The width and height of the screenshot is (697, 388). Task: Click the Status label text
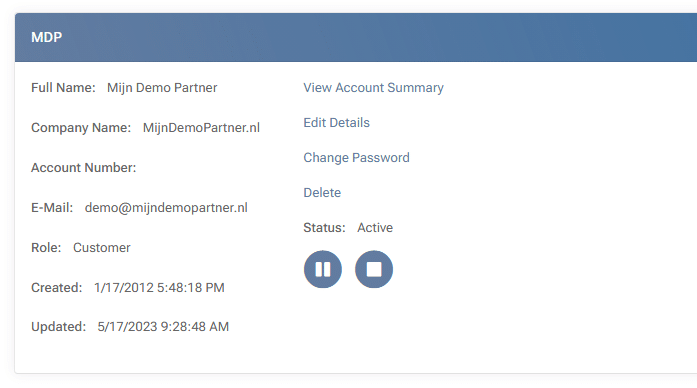pyautogui.click(x=324, y=228)
